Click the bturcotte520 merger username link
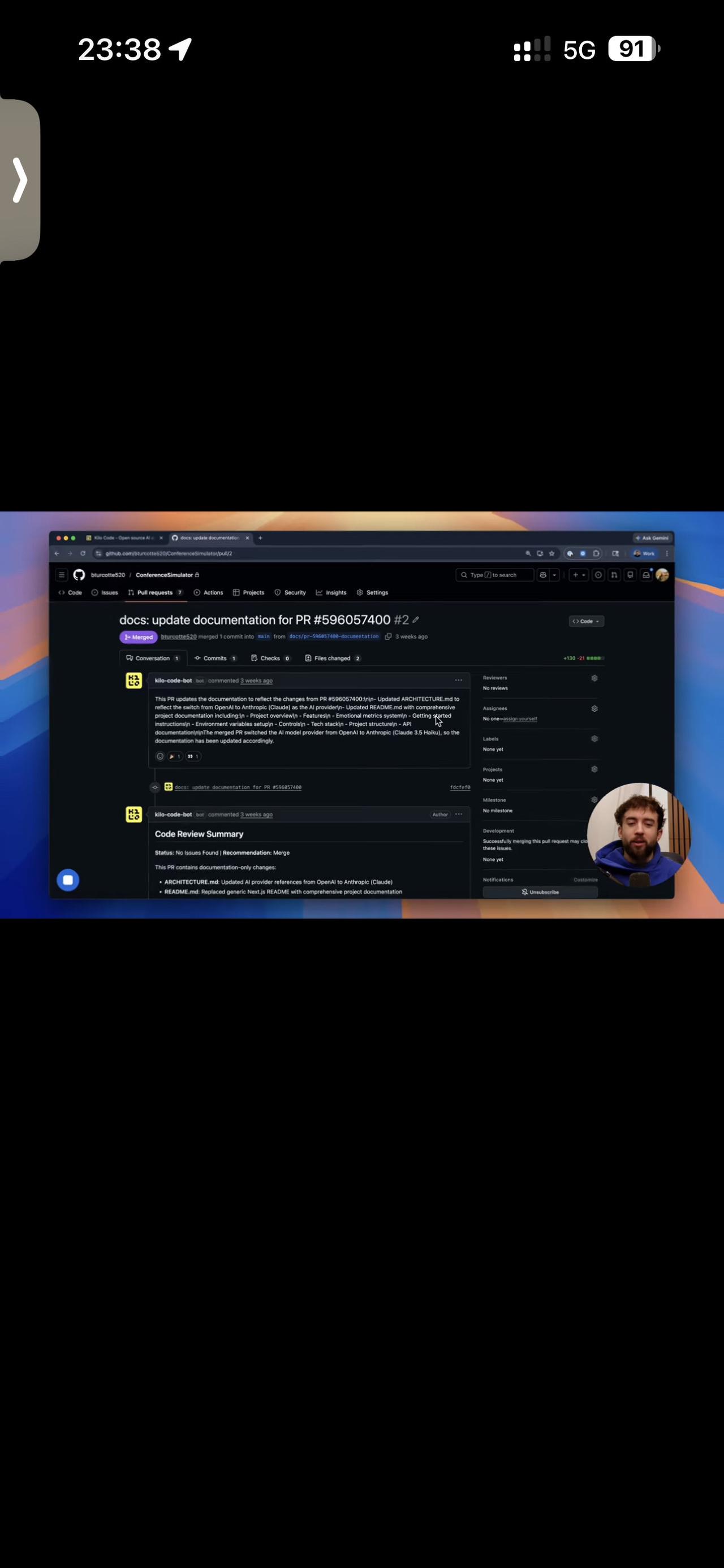724x1568 pixels. (x=178, y=636)
